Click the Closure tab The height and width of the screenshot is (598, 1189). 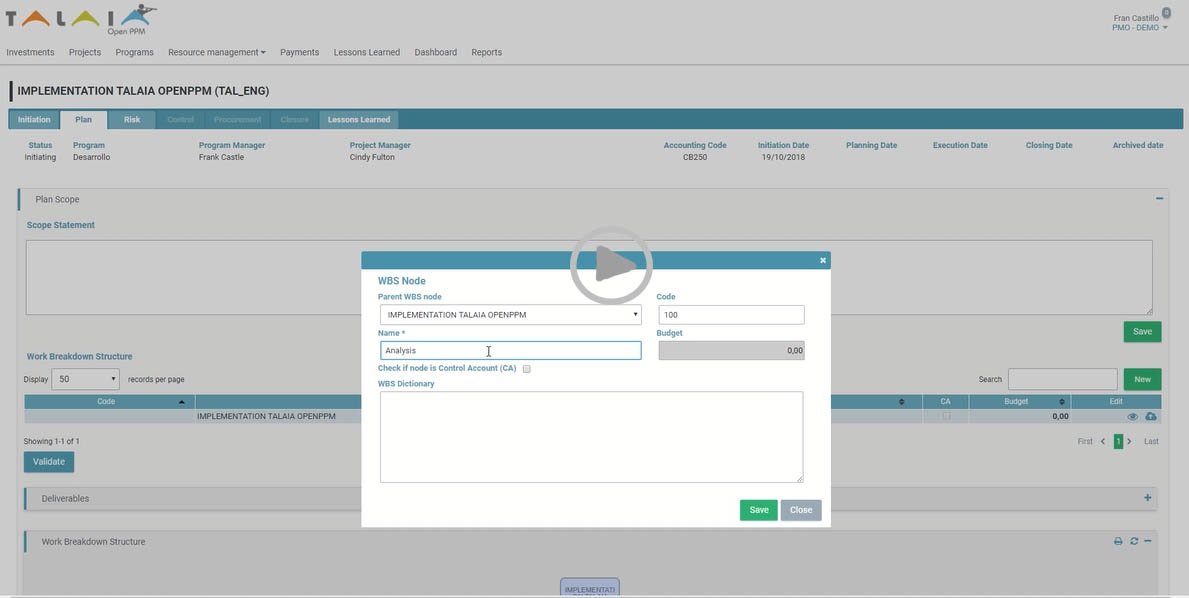tap(294, 120)
